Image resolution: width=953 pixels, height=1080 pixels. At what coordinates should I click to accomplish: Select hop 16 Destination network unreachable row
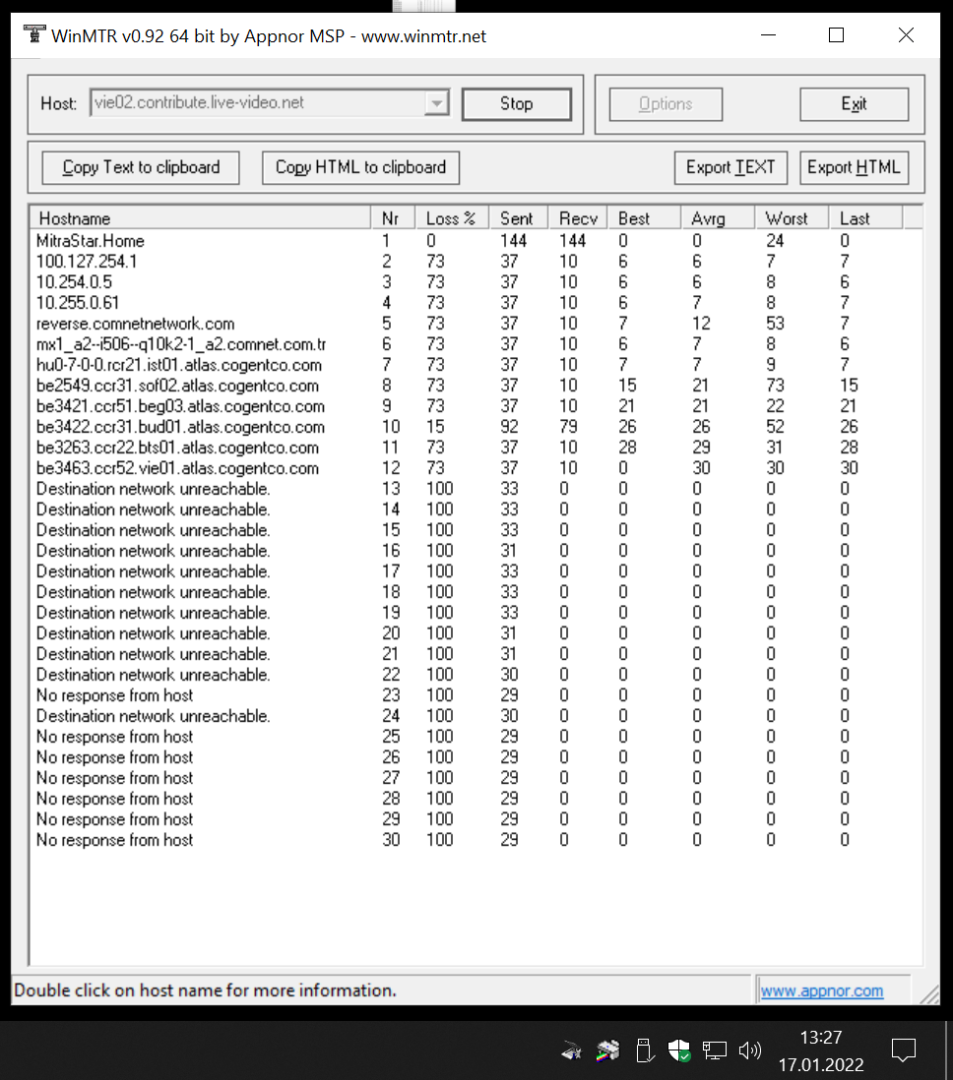[475, 550]
